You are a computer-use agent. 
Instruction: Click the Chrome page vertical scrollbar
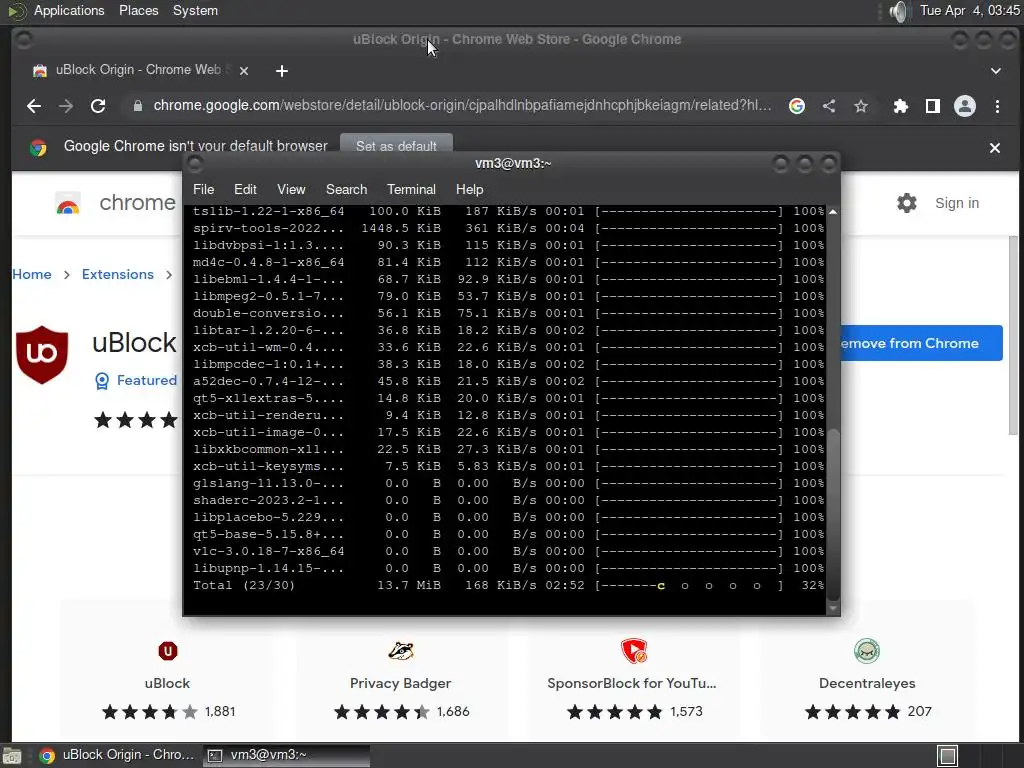1013,335
